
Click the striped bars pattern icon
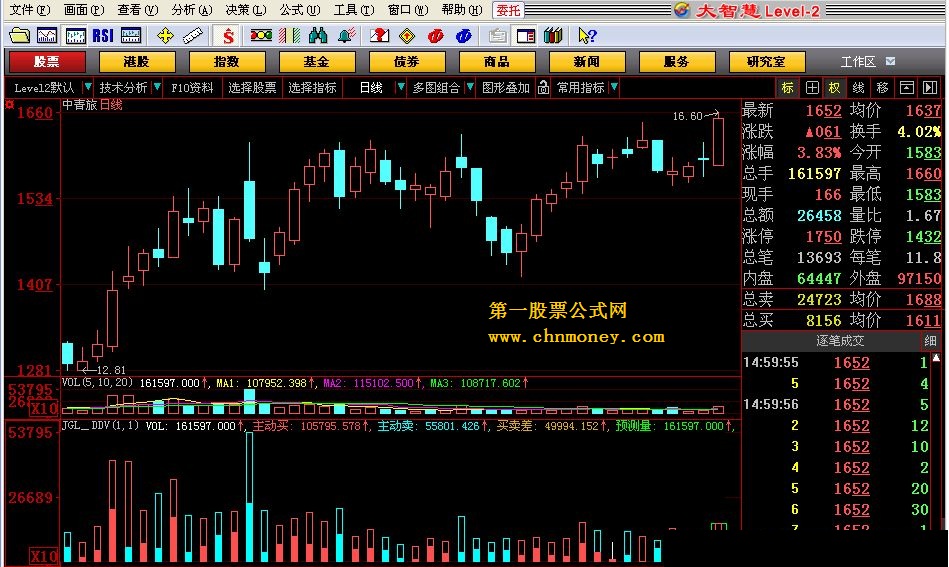(x=289, y=36)
